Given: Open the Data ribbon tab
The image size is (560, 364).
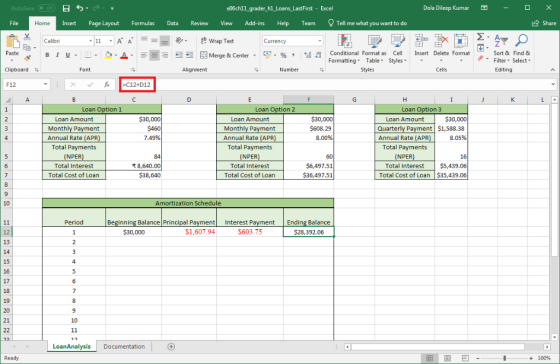Looking at the screenshot, I should [x=172, y=23].
